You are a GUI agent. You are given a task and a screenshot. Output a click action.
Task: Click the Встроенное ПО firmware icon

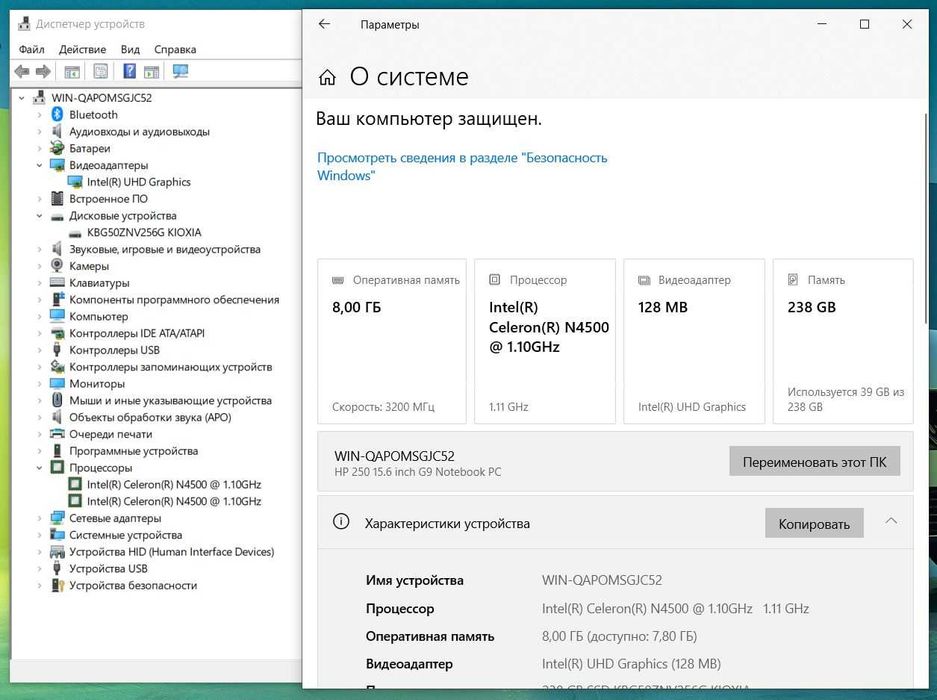[57, 198]
